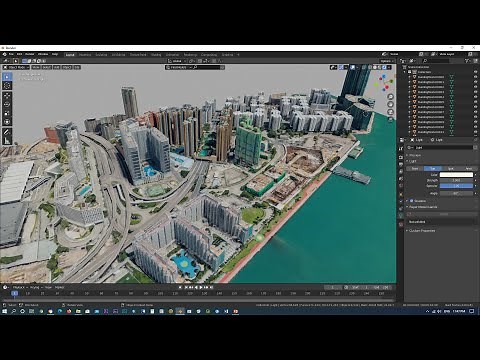The height and width of the screenshot is (360, 480).
Task: Toggle the pin in properties breadcrumb
Action: coord(475,140)
